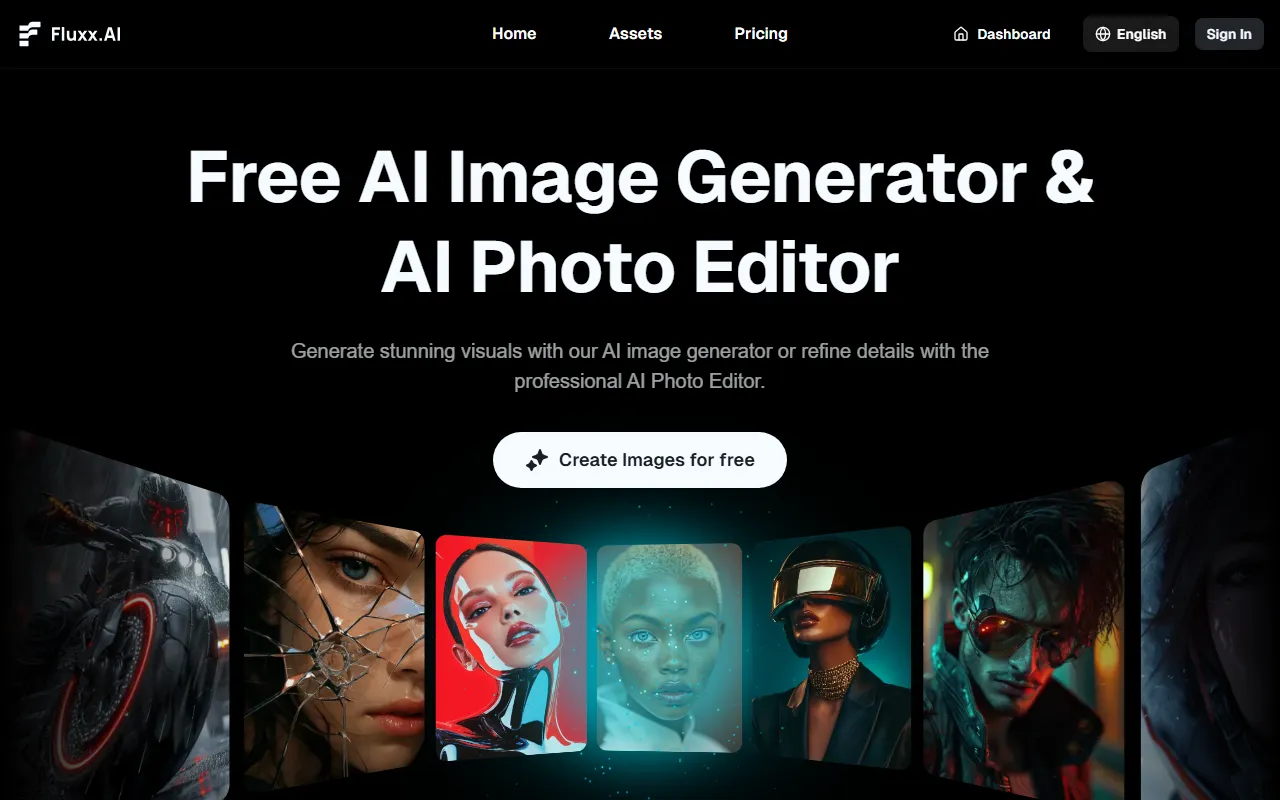Open the man with red sunglasses image

tap(1022, 640)
